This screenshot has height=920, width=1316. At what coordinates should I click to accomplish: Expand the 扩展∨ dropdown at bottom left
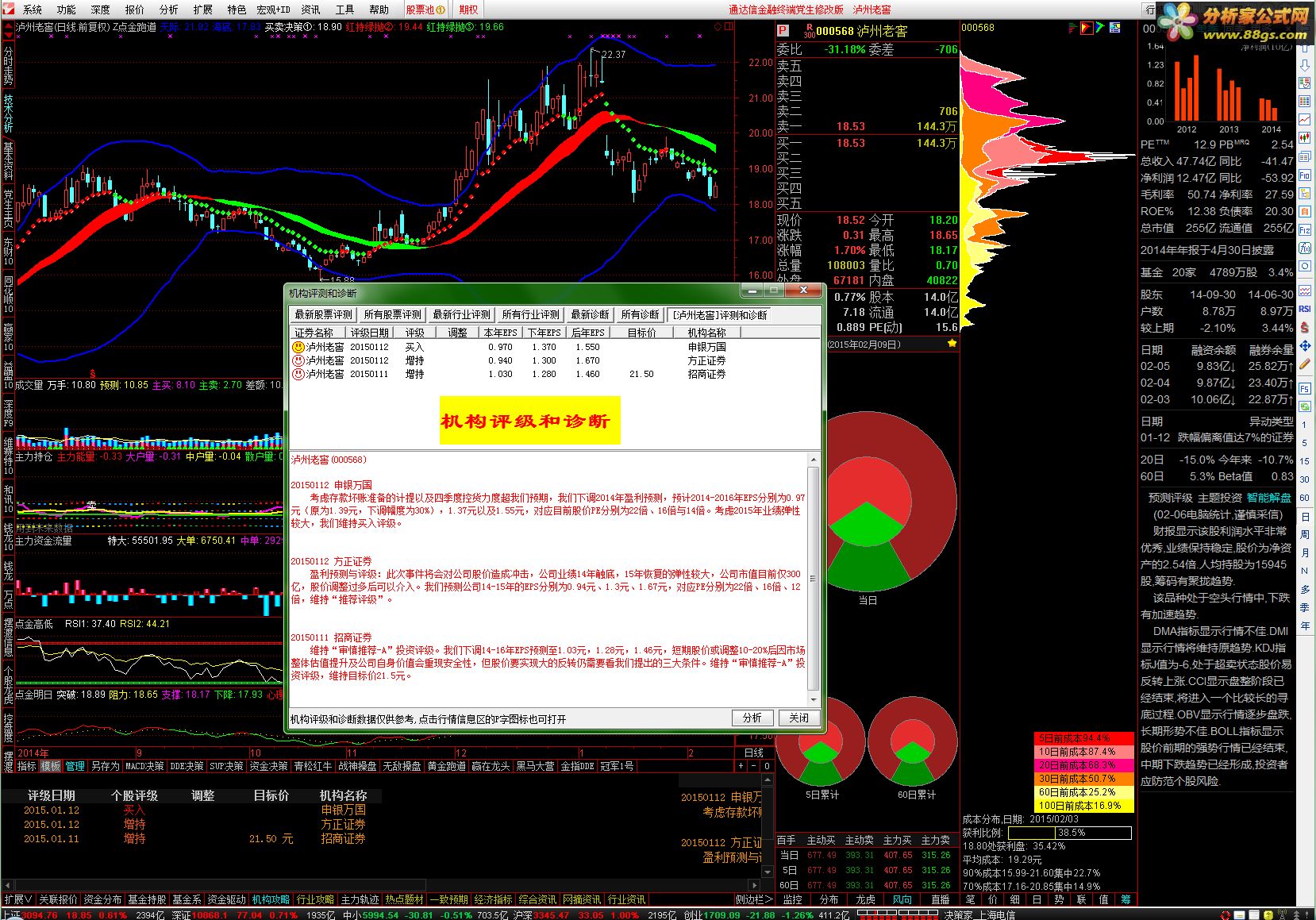point(18,899)
